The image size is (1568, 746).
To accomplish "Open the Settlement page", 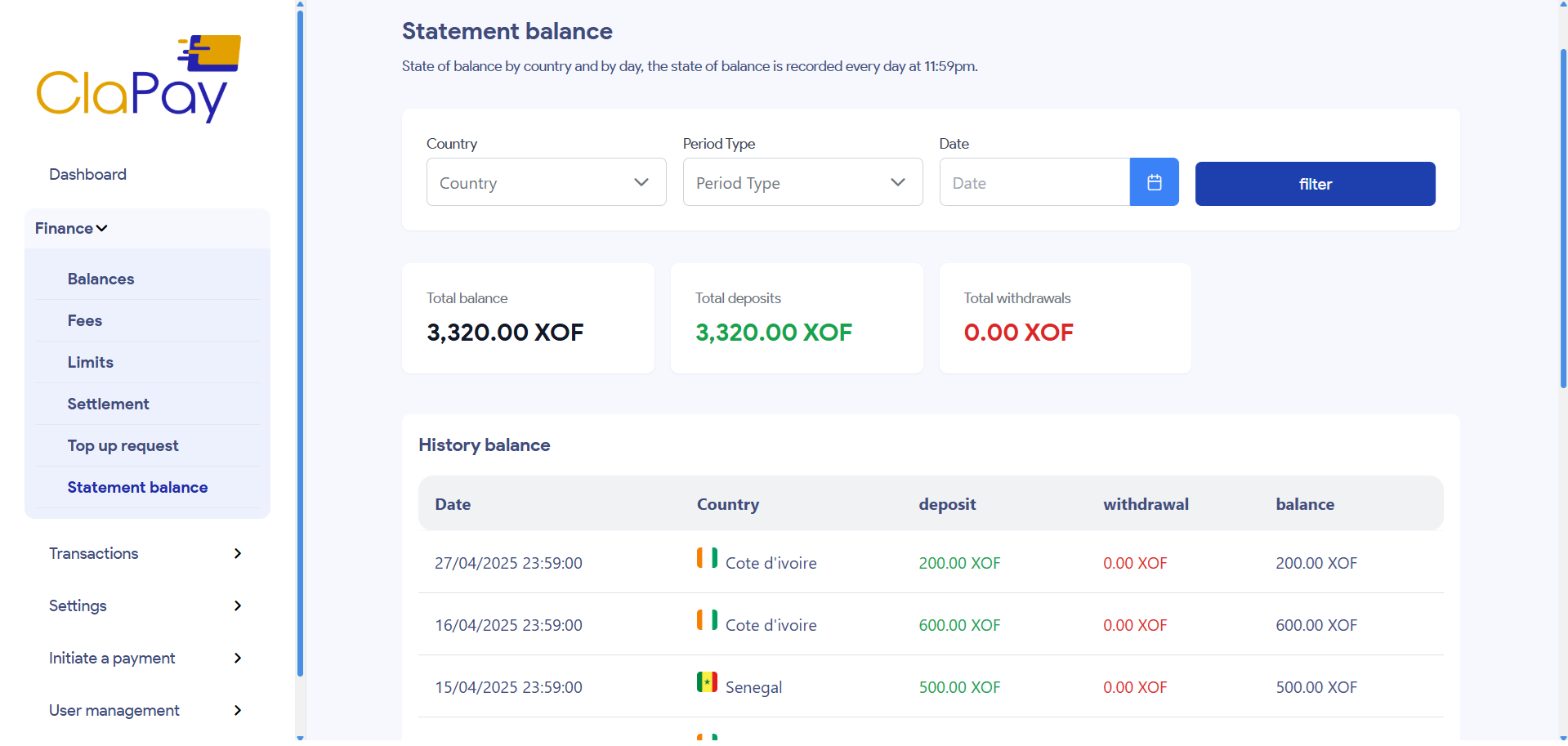I will coord(108,403).
